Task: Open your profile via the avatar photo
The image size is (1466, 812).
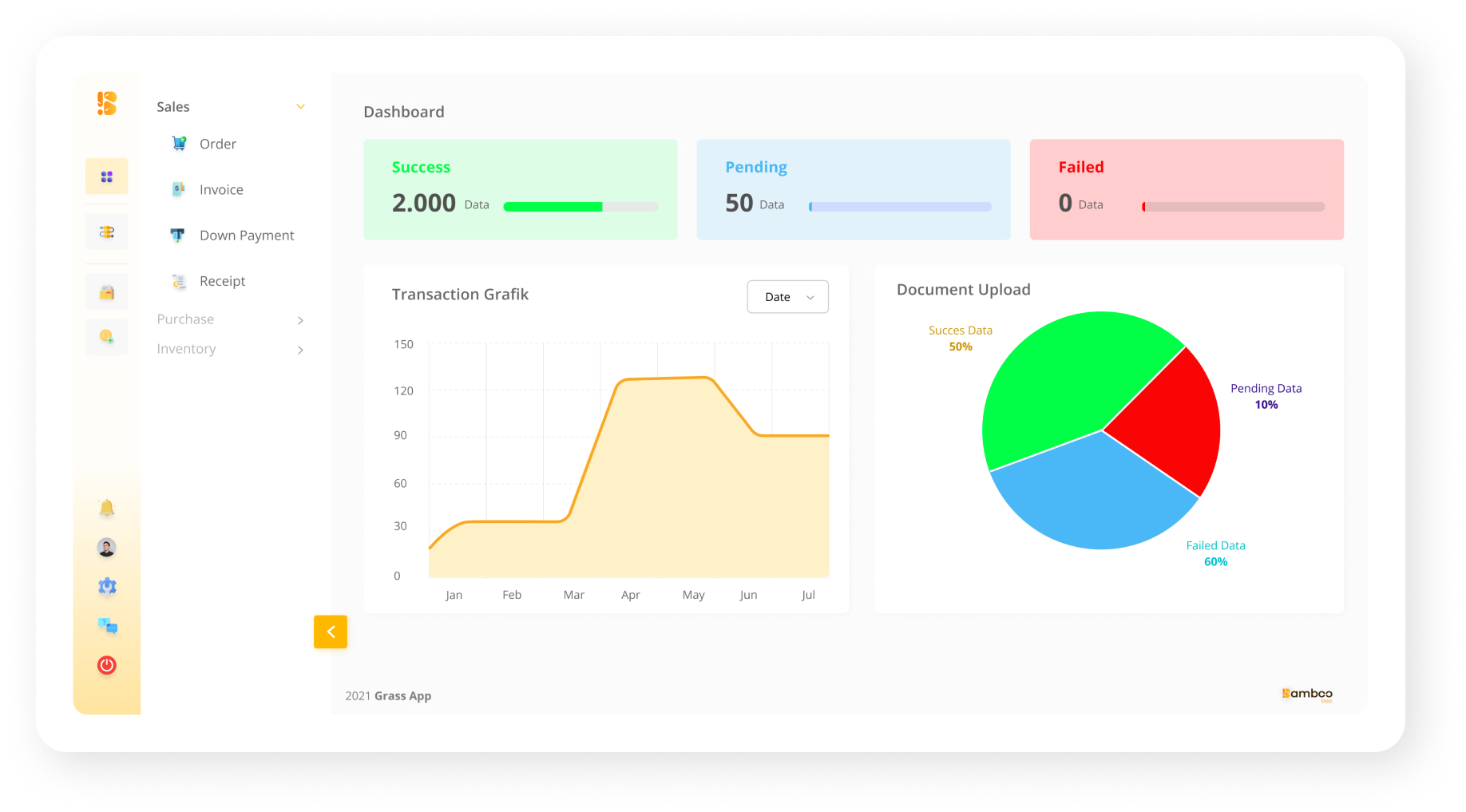Action: pyautogui.click(x=106, y=548)
